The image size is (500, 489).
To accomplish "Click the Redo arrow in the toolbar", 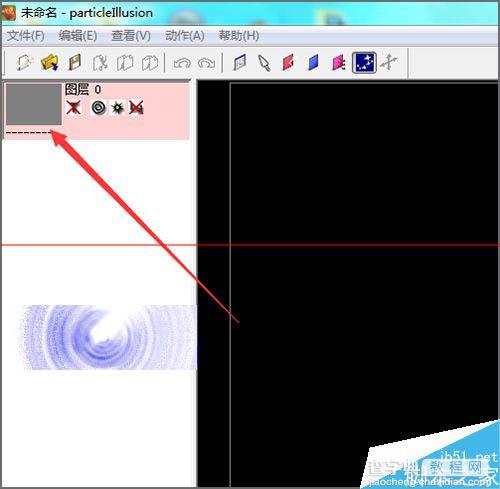I will (x=206, y=63).
